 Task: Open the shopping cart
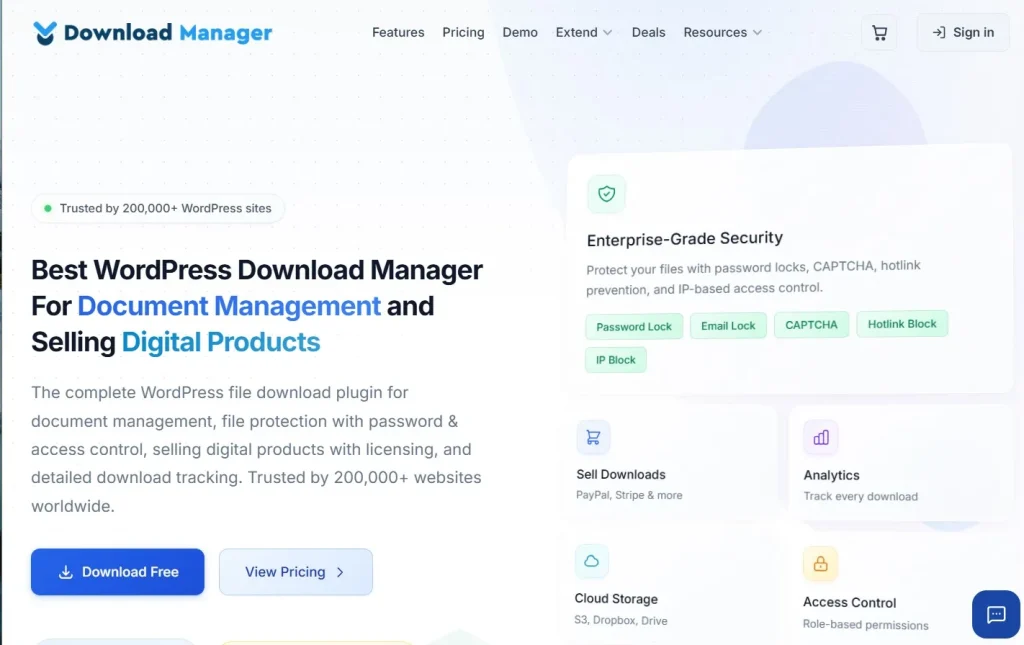point(879,33)
